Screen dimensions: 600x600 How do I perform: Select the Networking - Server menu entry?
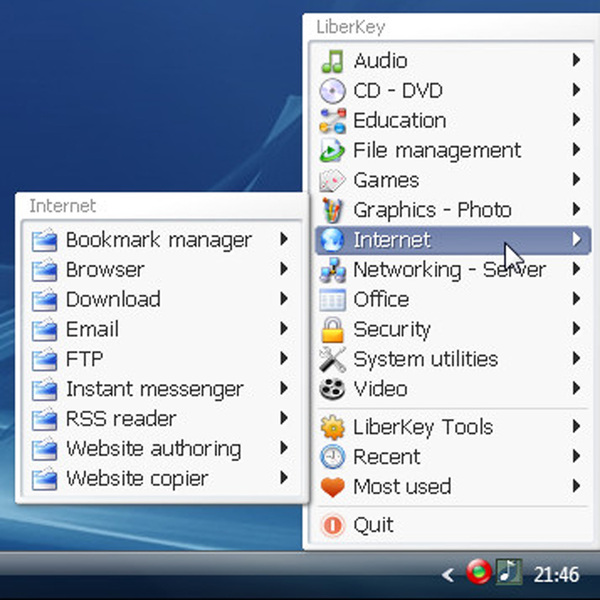point(453,270)
